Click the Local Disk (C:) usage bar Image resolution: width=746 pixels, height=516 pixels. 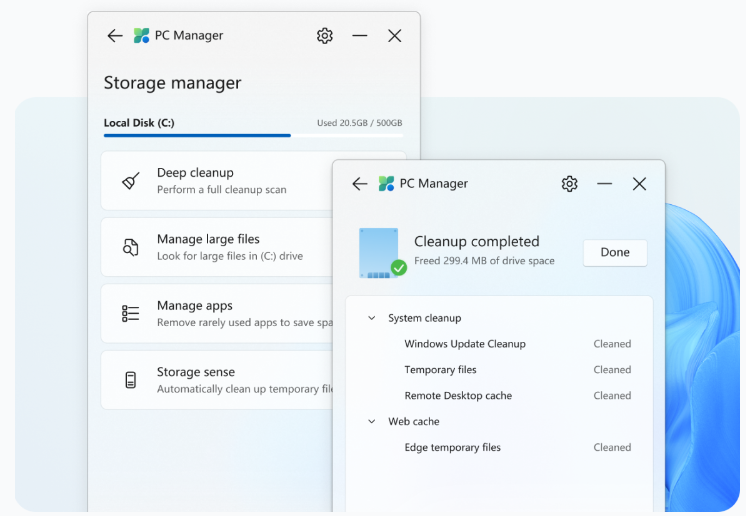[253, 136]
